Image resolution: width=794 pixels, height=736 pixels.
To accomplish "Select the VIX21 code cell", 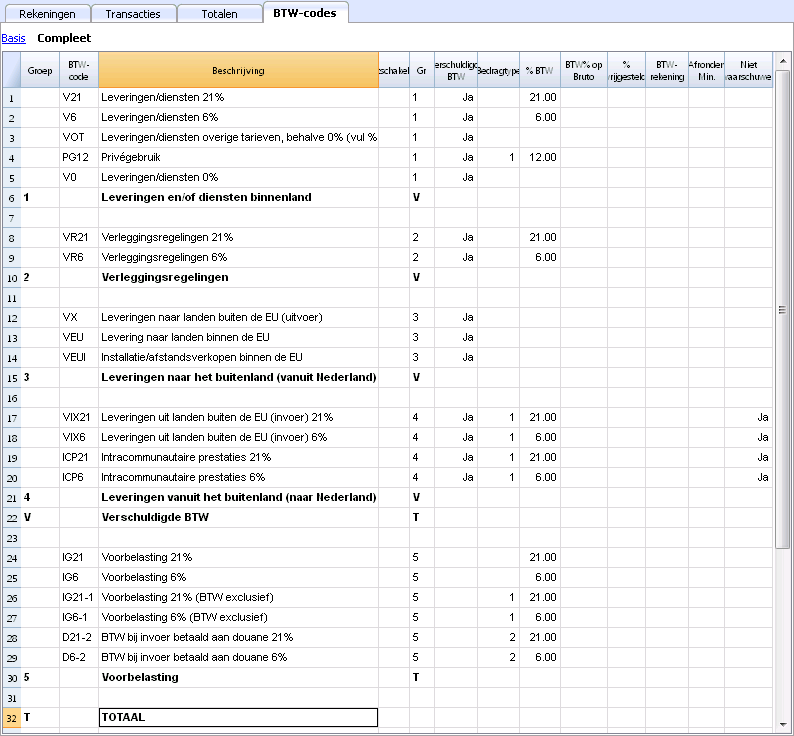I will [78, 417].
